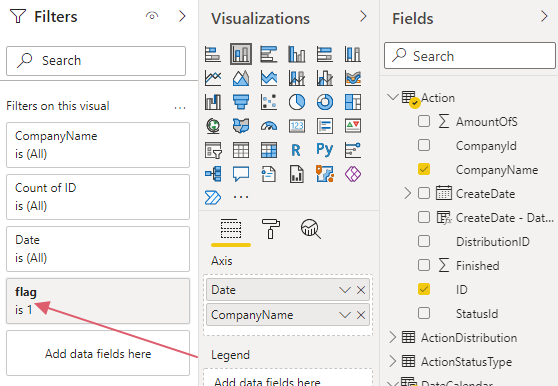The height and width of the screenshot is (386, 558).
Task: Remove Date from the Axis well
Action: pos(361,290)
